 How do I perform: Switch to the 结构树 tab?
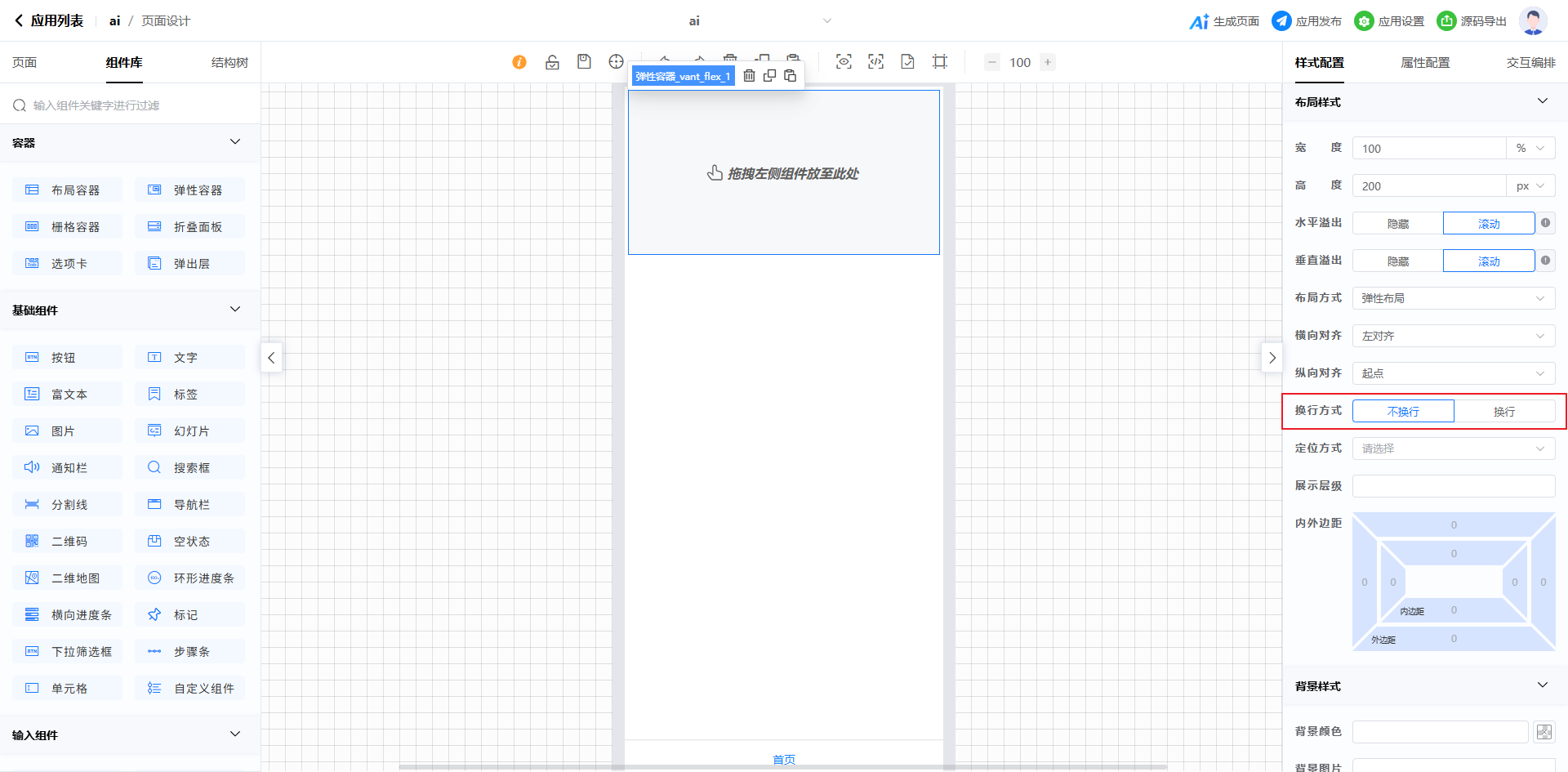(229, 63)
